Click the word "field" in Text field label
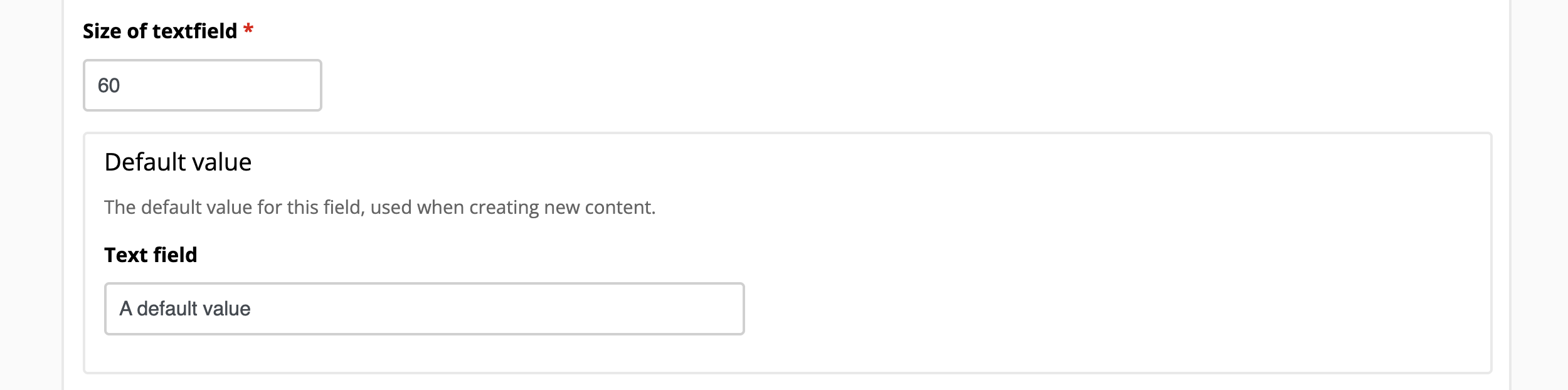The height and width of the screenshot is (390, 1568). pyautogui.click(x=176, y=255)
